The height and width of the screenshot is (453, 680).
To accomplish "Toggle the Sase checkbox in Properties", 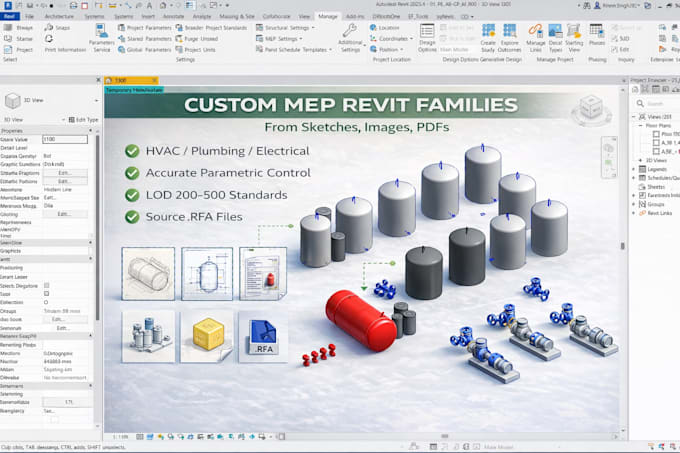I will click(x=47, y=294).
